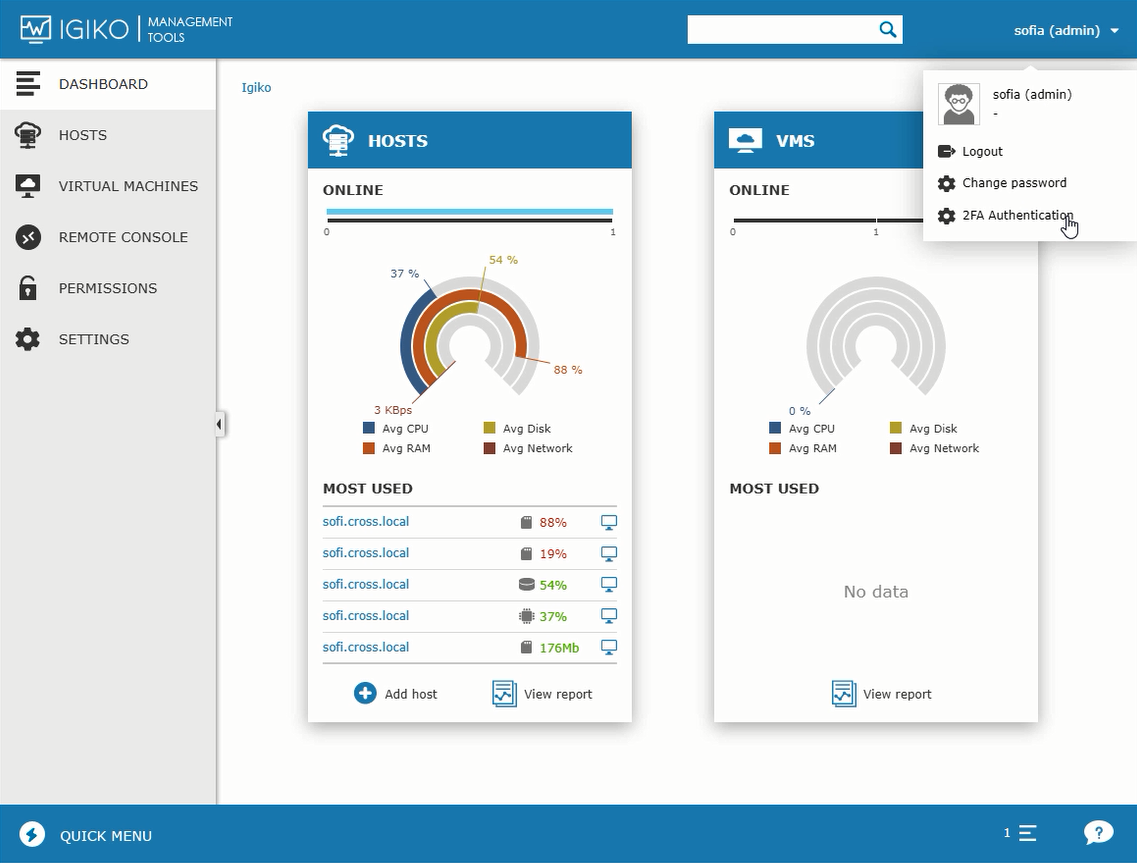Click the Virtual Machines monitor sidebar icon
Viewport: 1137px width, 863px height.
(28, 186)
